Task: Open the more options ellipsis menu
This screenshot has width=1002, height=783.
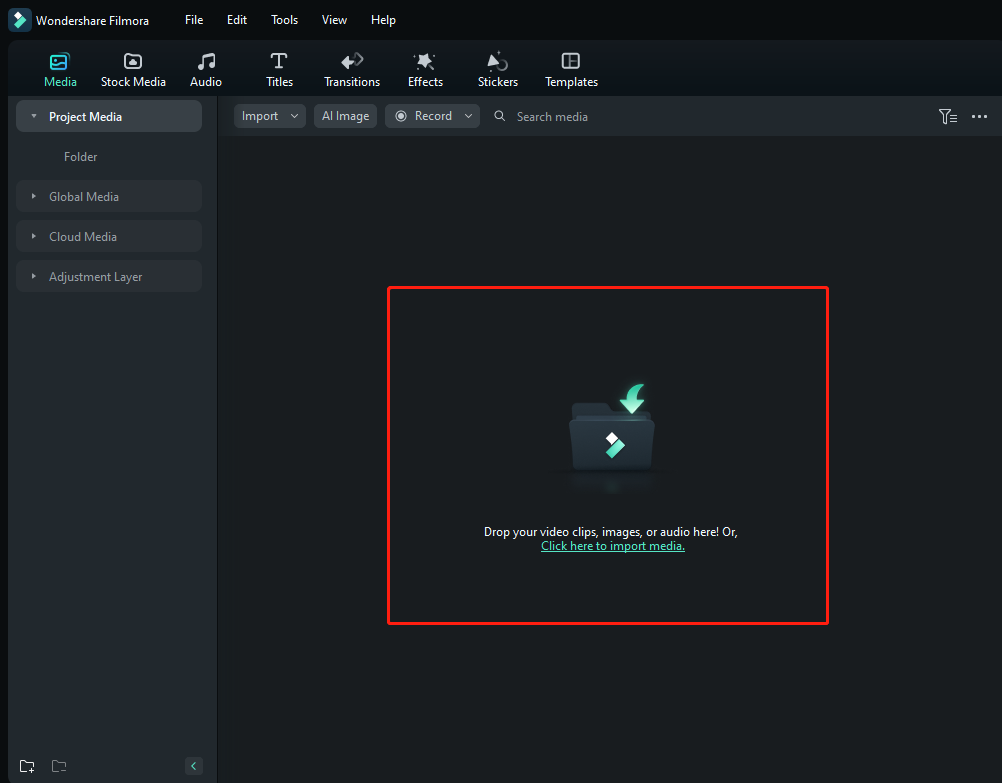Action: (x=979, y=116)
